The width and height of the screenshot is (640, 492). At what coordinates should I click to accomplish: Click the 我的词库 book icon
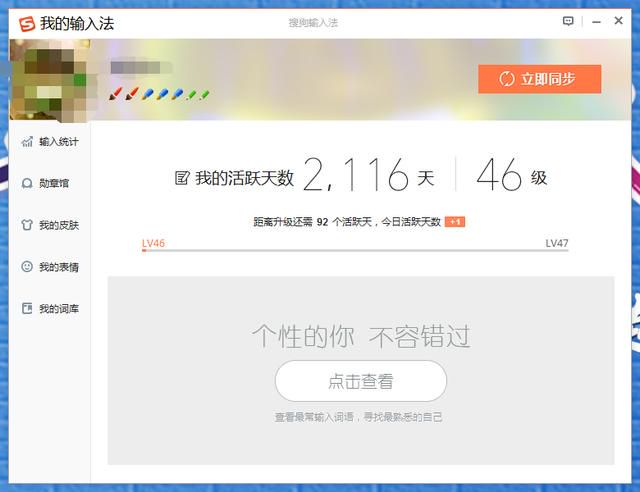pyautogui.click(x=27, y=308)
